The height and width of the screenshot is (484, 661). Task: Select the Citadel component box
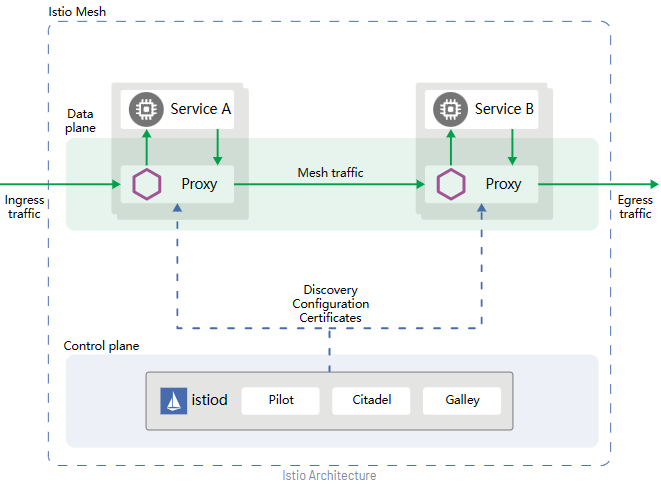[371, 401]
